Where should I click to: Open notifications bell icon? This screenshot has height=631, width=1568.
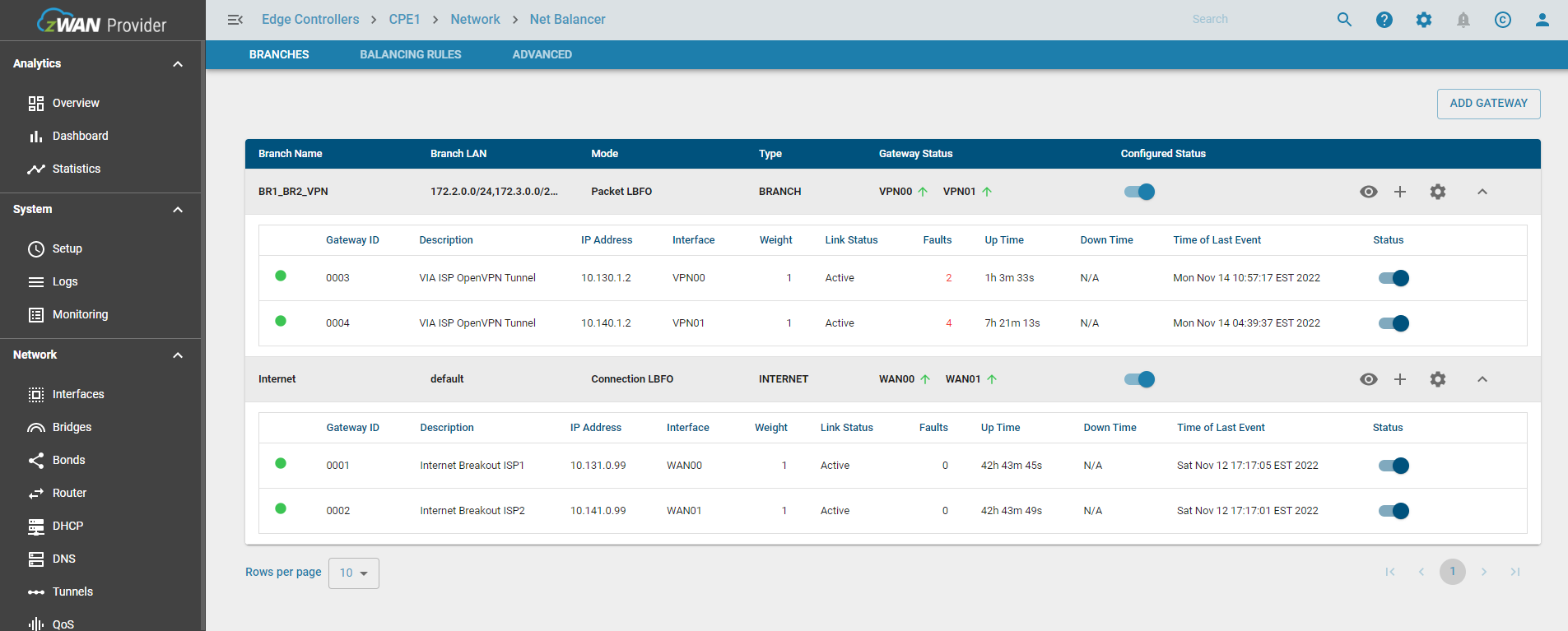(1463, 20)
